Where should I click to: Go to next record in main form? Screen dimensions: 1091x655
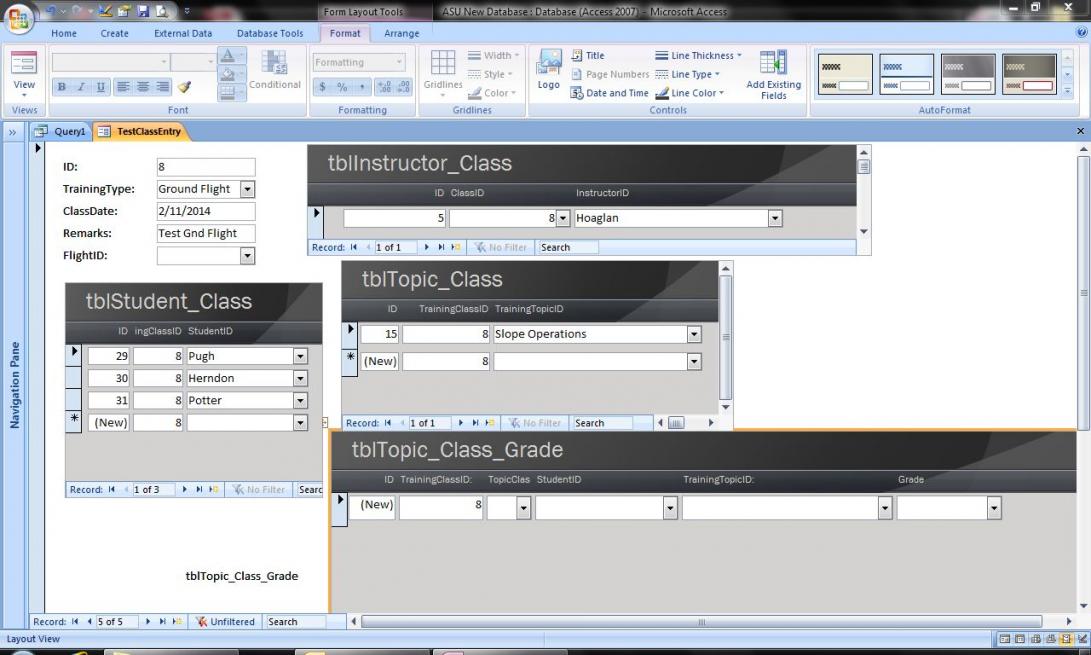pos(148,622)
